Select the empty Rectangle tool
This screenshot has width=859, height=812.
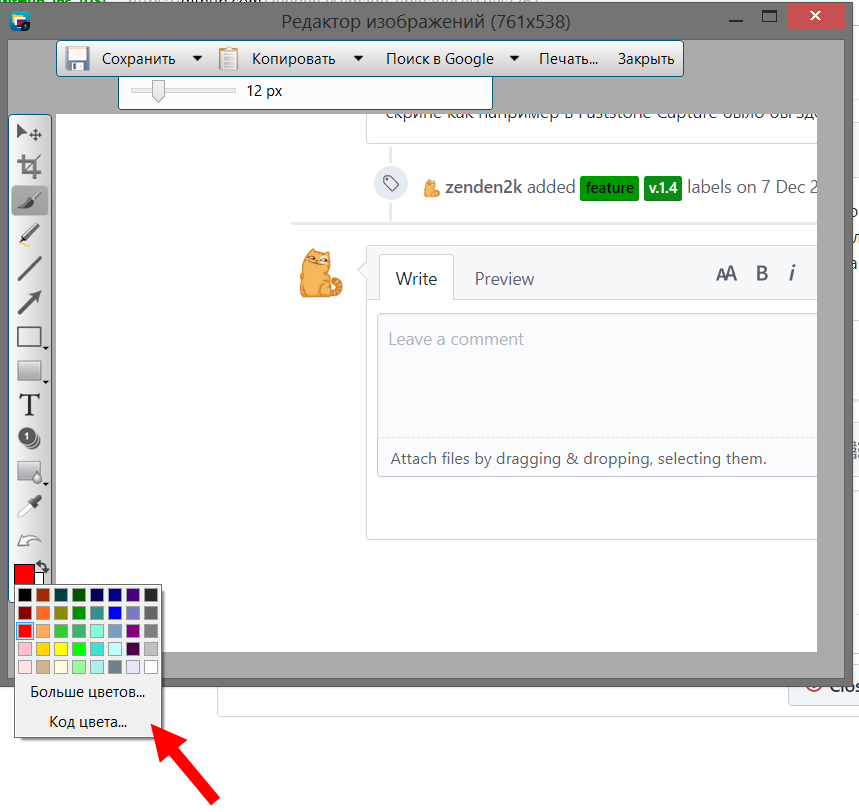[x=29, y=337]
